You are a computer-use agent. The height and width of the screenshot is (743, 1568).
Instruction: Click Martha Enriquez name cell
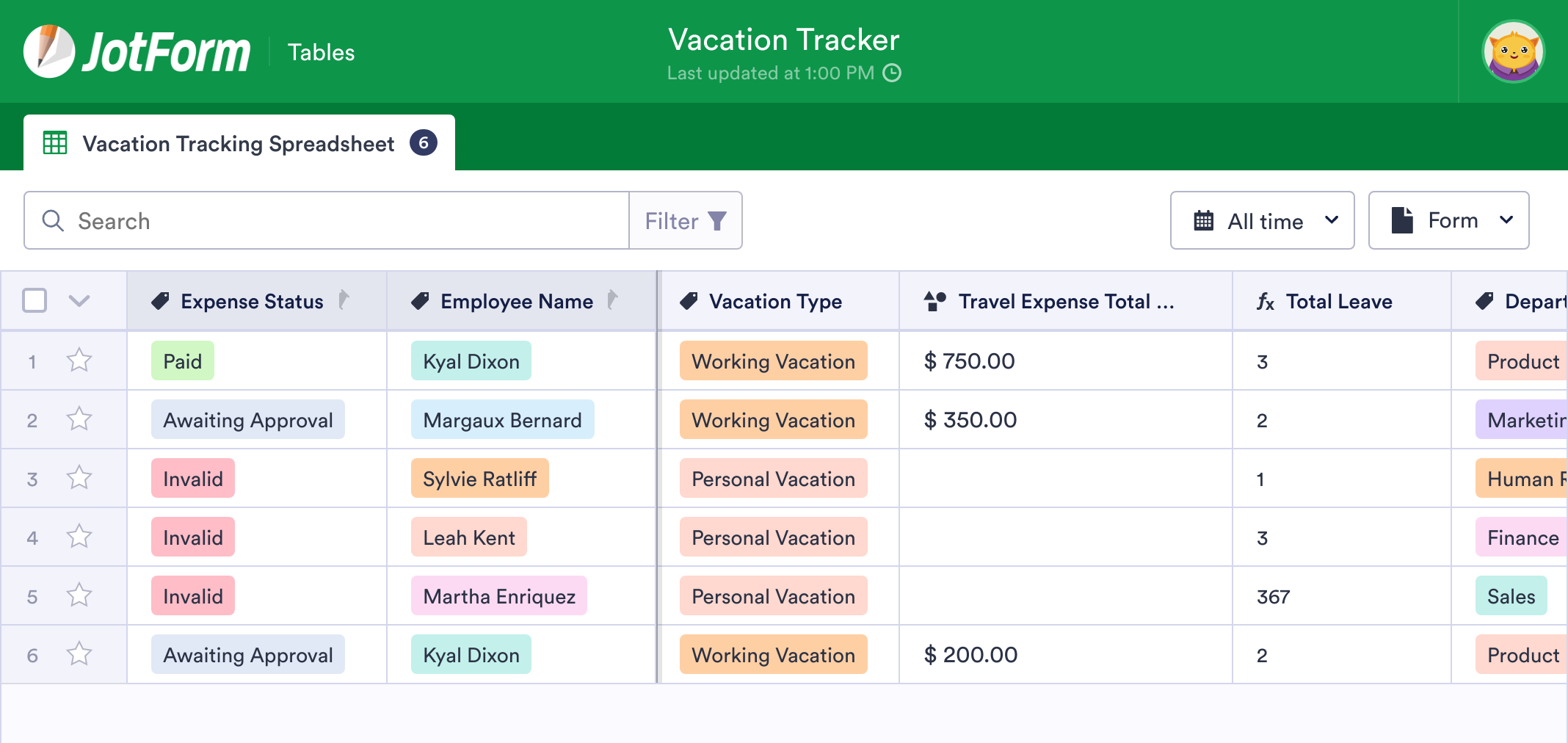coord(499,595)
